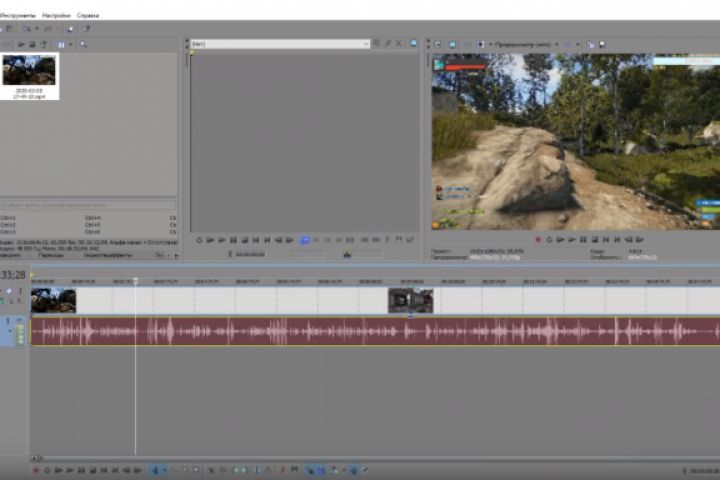
Task: Click the trimmer scrub rate slider handle
Action: (x=347, y=254)
